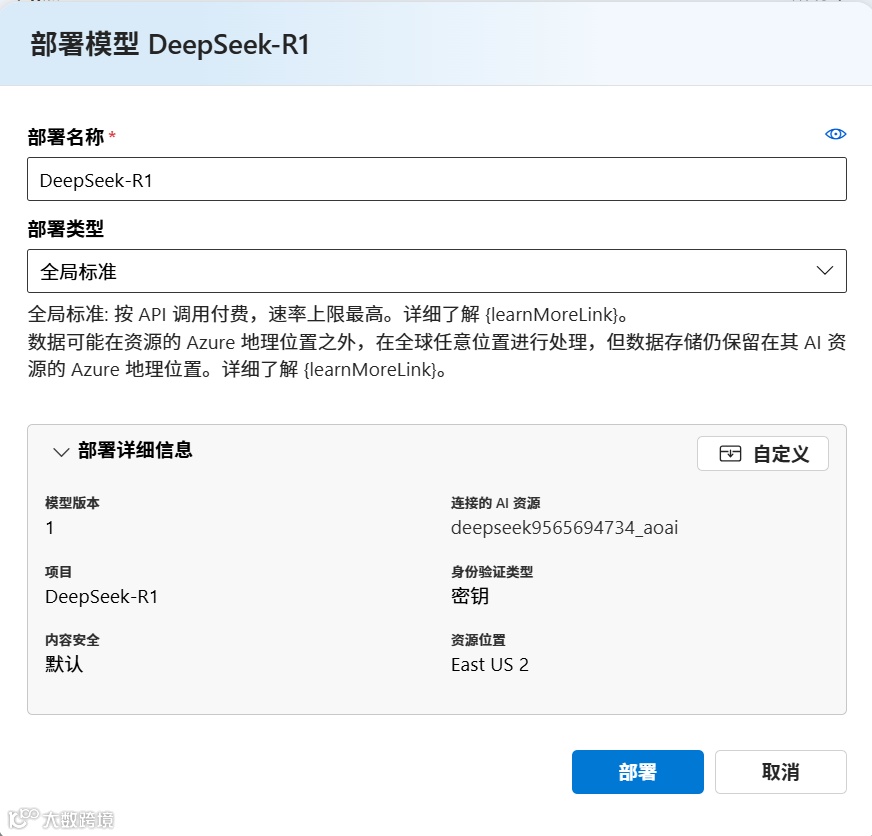Click the East US 2 location value
872x836 pixels.
coord(490,665)
